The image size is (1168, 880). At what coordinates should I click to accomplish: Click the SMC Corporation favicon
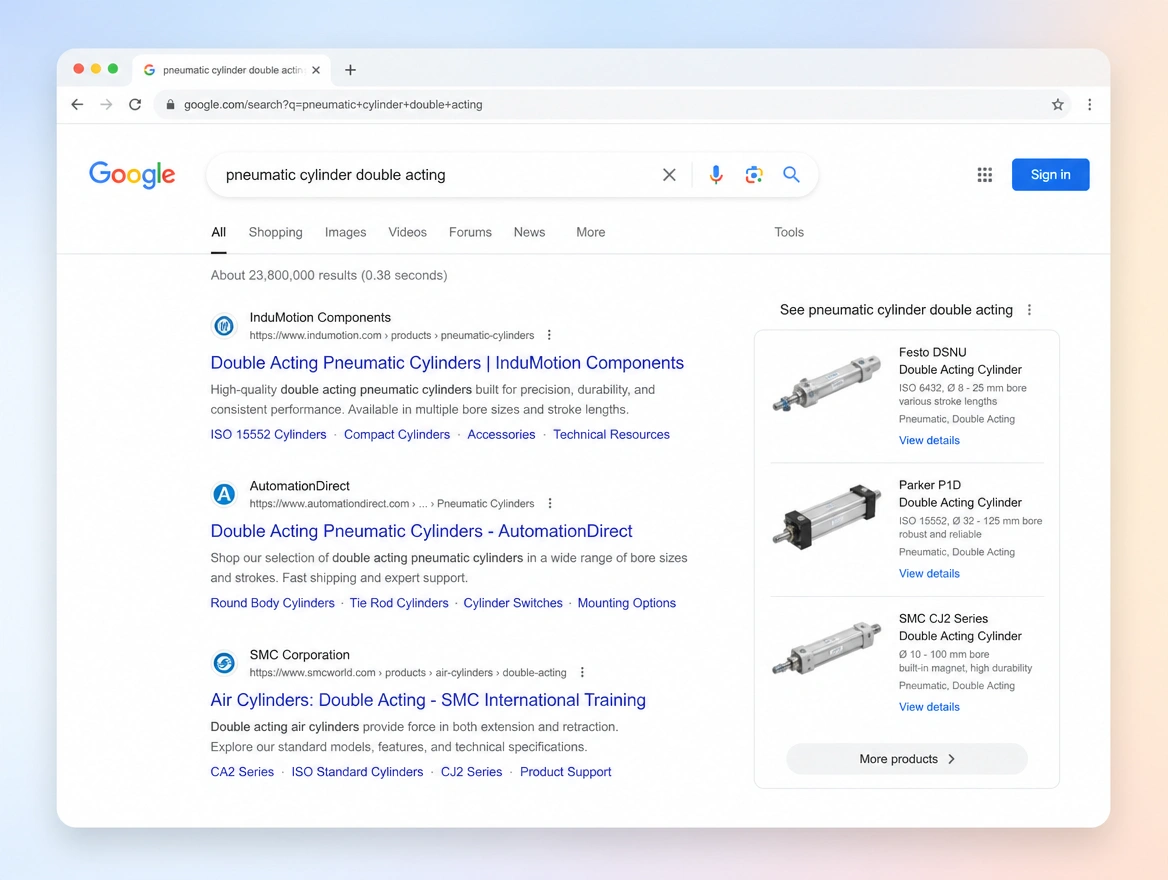pyautogui.click(x=224, y=662)
